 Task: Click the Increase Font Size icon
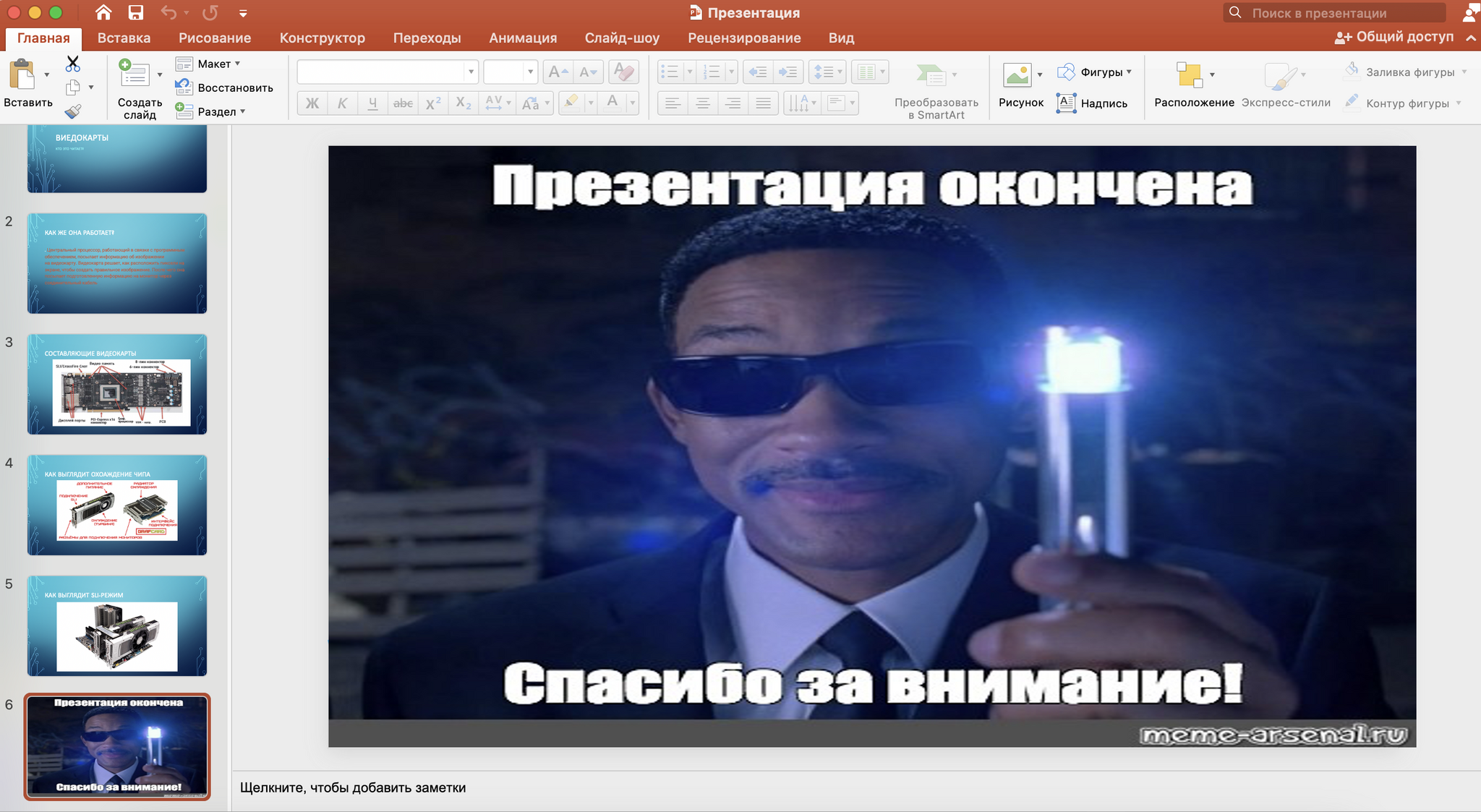558,72
